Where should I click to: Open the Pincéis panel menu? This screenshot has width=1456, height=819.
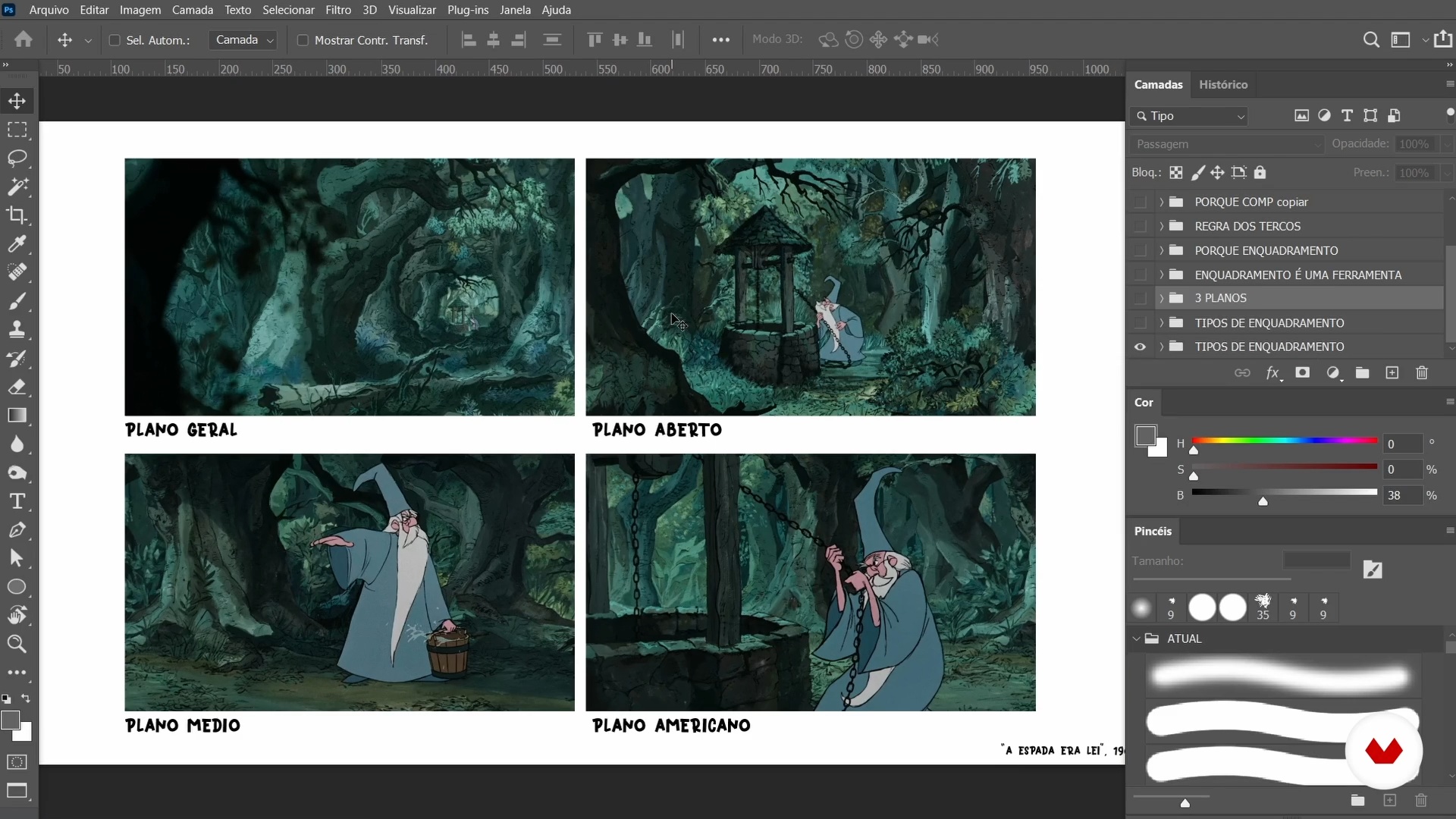pyautogui.click(x=1449, y=530)
